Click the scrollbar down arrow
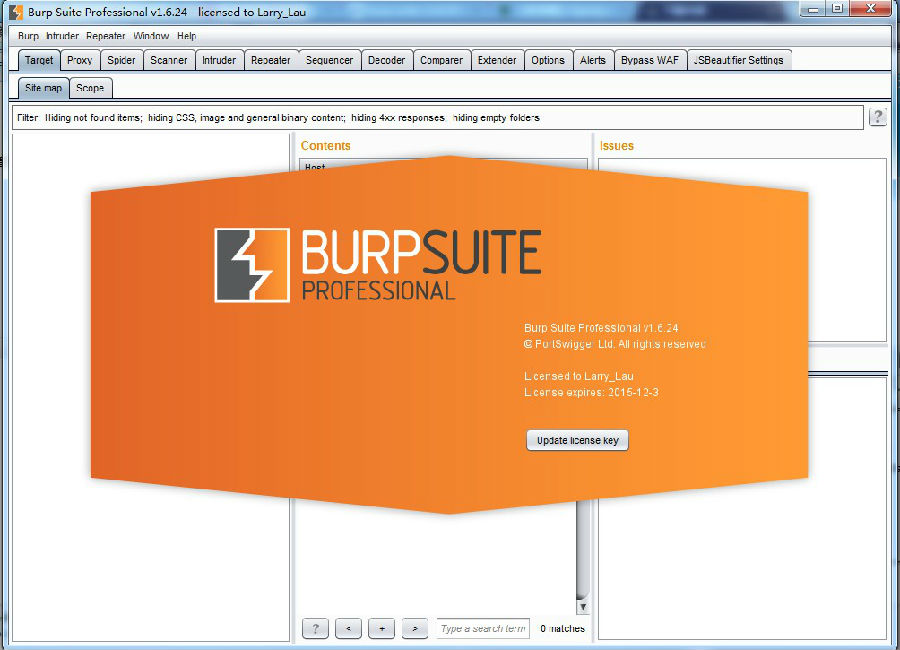The width and height of the screenshot is (900, 650). click(x=582, y=605)
